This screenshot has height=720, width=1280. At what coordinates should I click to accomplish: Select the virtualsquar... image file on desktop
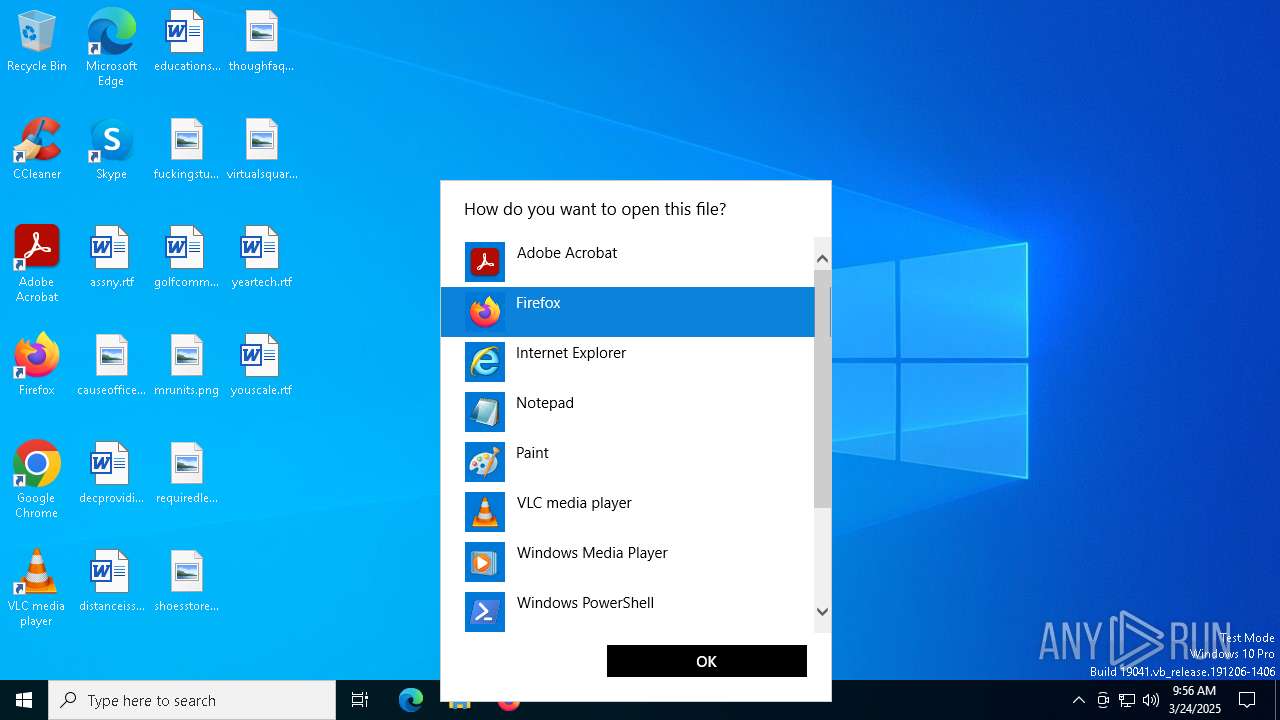tap(261, 150)
